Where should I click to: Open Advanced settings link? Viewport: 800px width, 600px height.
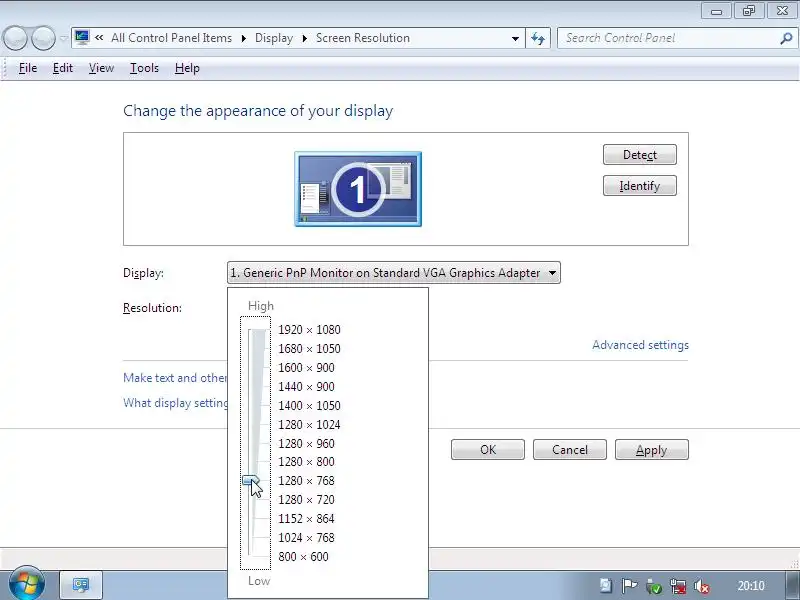[x=640, y=345]
